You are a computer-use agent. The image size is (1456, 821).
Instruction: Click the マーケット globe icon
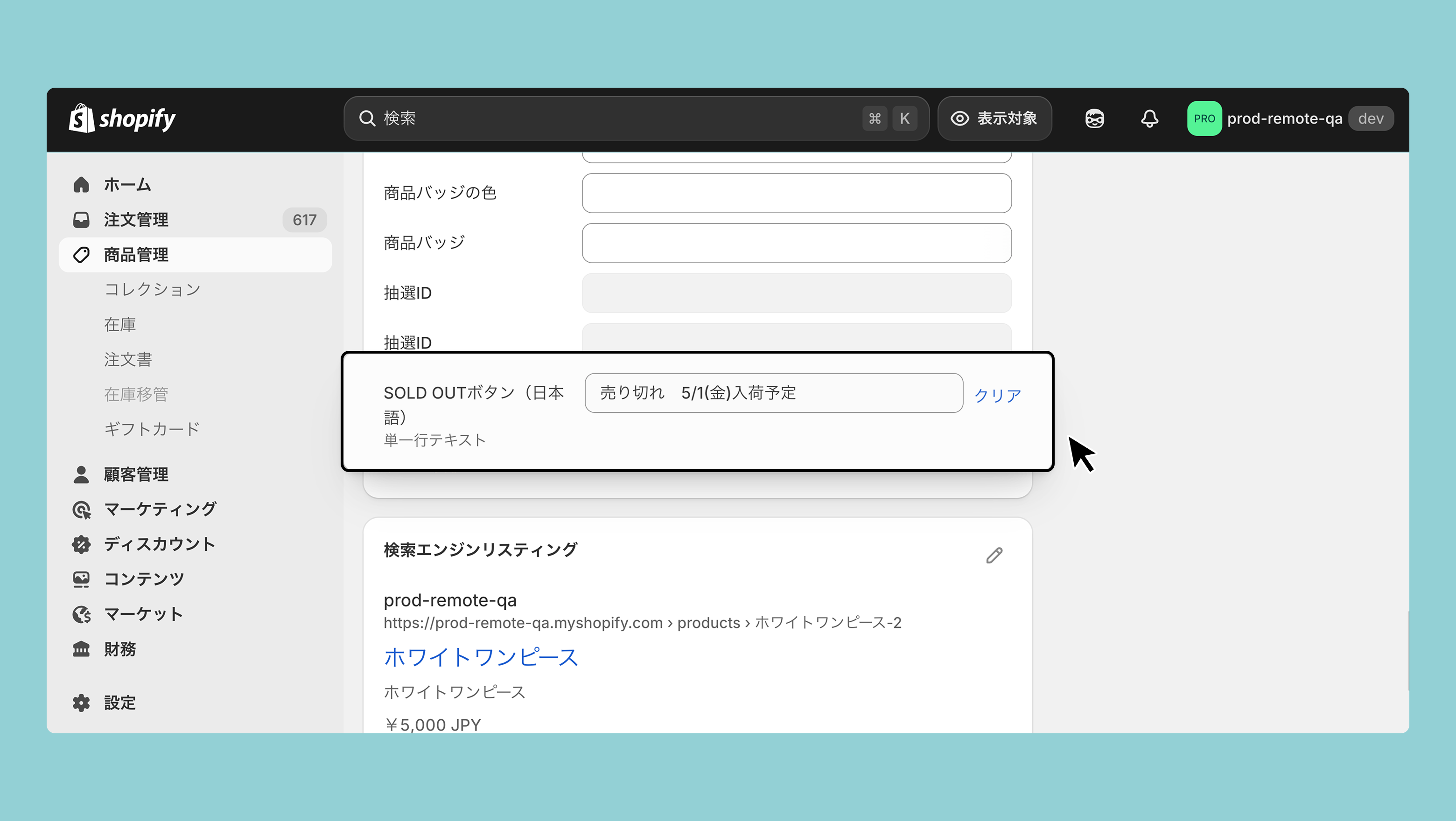point(81,614)
